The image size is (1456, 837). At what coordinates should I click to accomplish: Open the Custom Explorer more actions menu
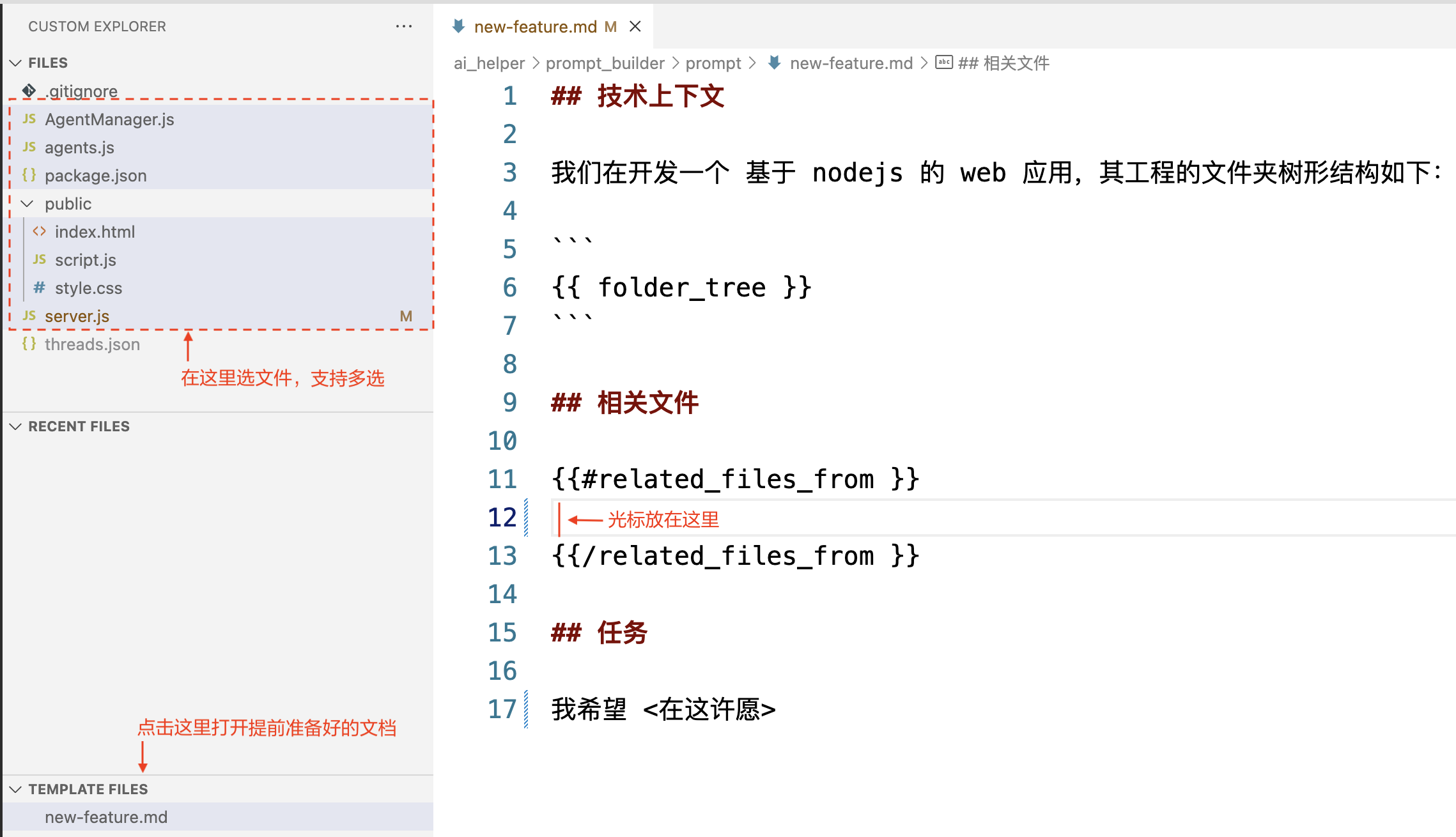[x=403, y=26]
